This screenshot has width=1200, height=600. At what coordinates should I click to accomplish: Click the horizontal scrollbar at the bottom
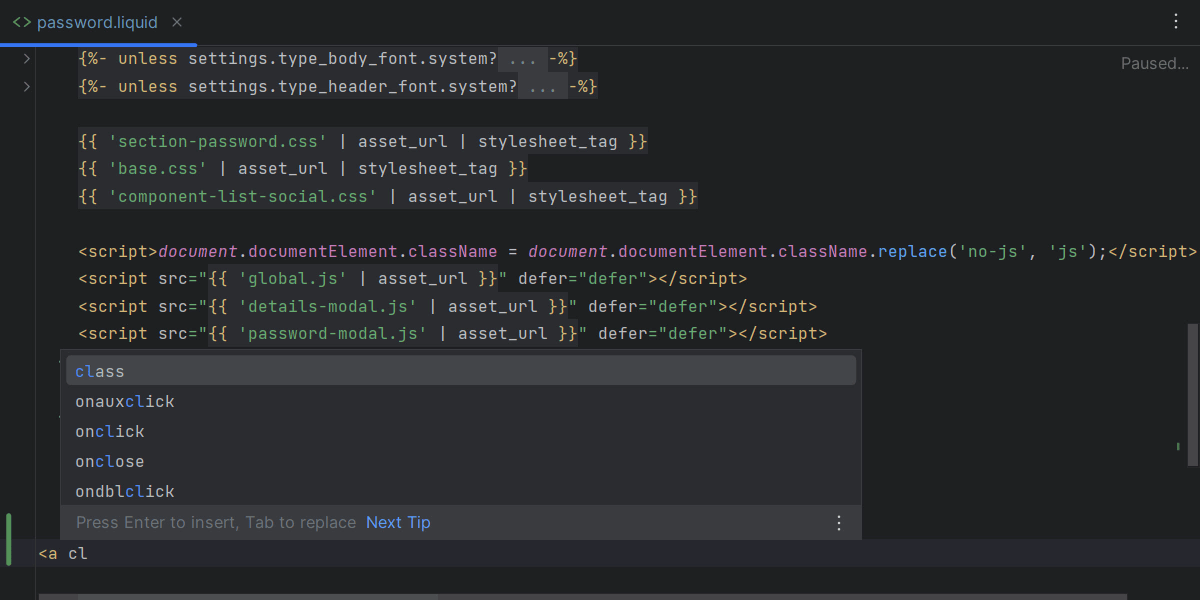pos(258,596)
